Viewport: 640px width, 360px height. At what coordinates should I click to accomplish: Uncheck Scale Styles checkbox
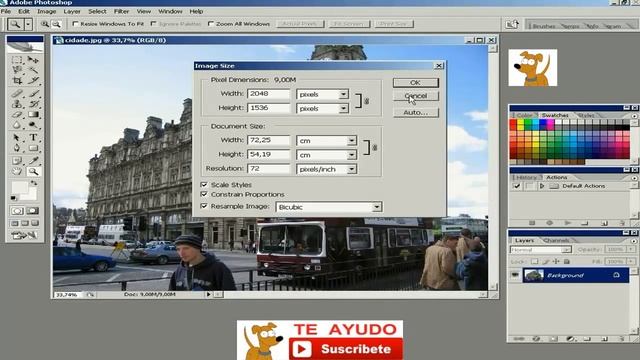click(x=204, y=185)
